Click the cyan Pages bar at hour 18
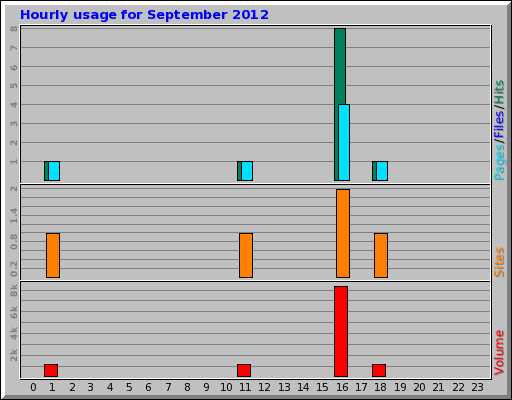The width and height of the screenshot is (512, 400). [382, 171]
